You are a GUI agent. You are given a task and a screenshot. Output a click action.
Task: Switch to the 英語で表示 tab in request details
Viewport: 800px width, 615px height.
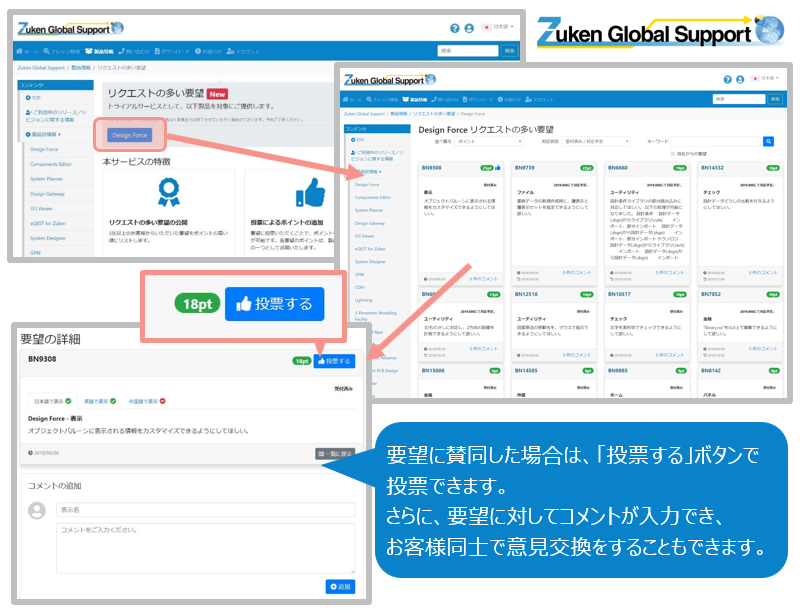[100, 401]
